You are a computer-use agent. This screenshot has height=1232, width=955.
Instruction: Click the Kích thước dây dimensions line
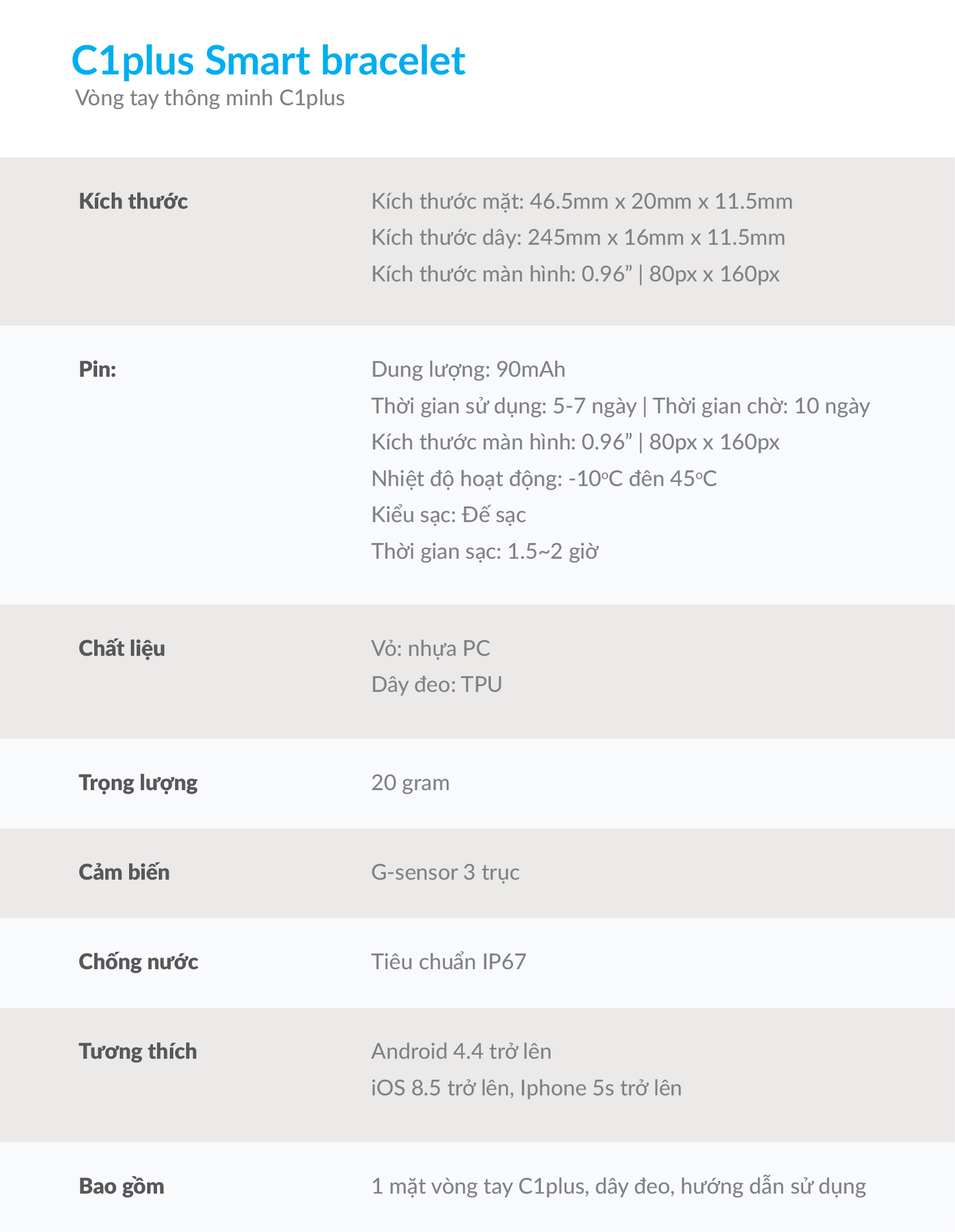click(578, 238)
